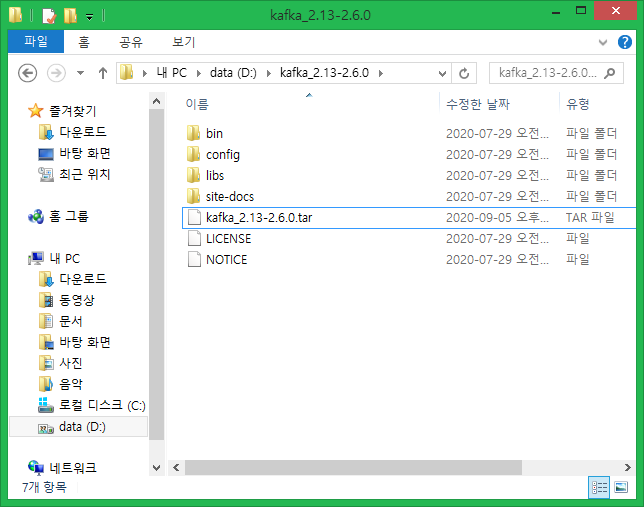
Task: Expand the arrow after kafka_2.13-2.6.0 breadcrumb
Action: pyautogui.click(x=381, y=73)
